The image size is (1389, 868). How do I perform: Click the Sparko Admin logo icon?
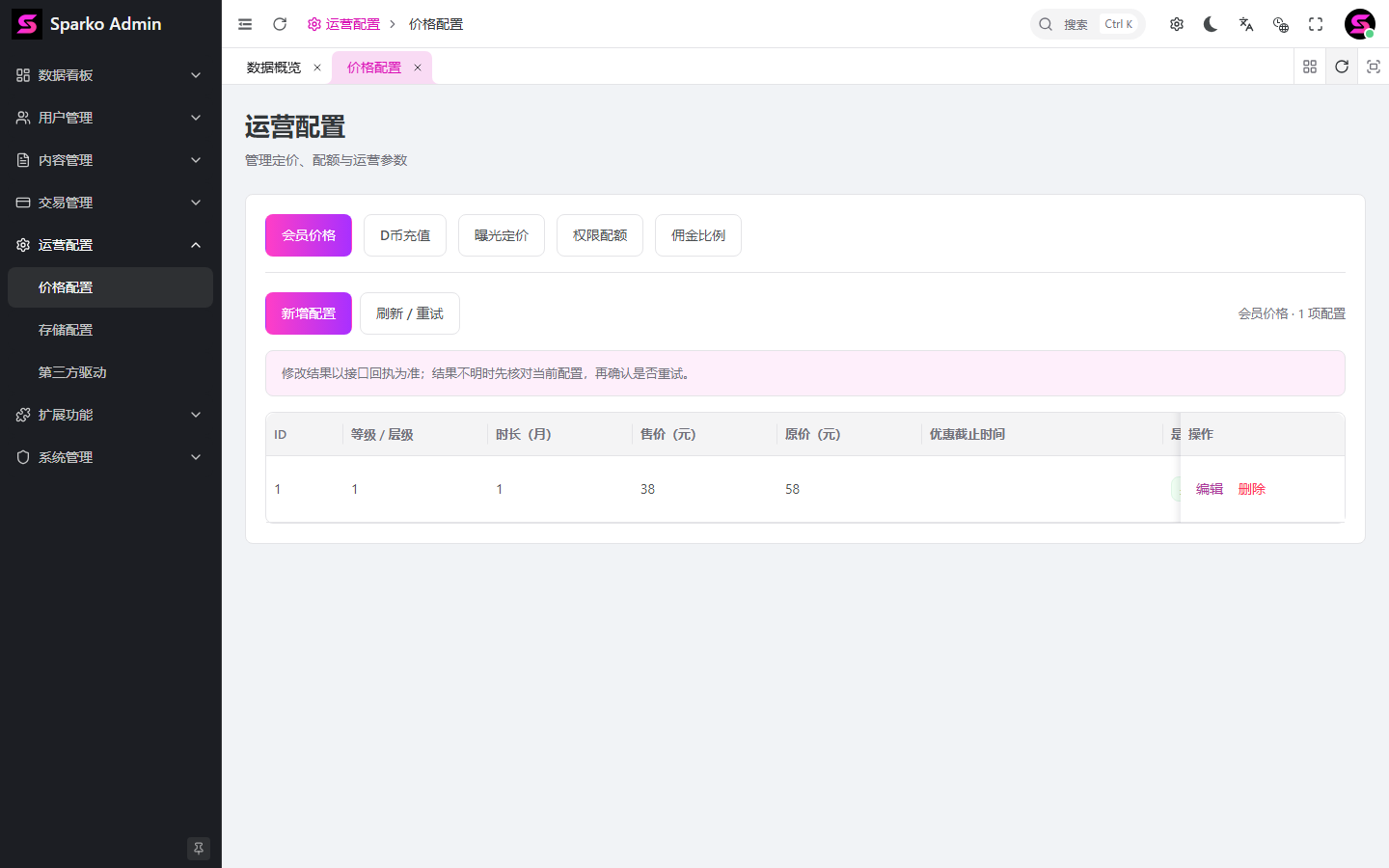point(27,24)
